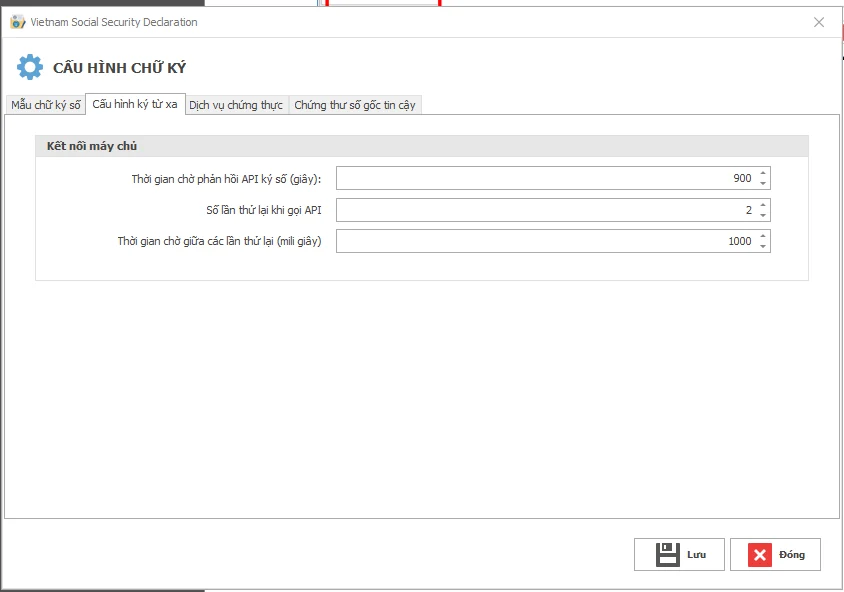
Task: Open Chứng thư số gốc tin cậy tab
Action: [355, 105]
